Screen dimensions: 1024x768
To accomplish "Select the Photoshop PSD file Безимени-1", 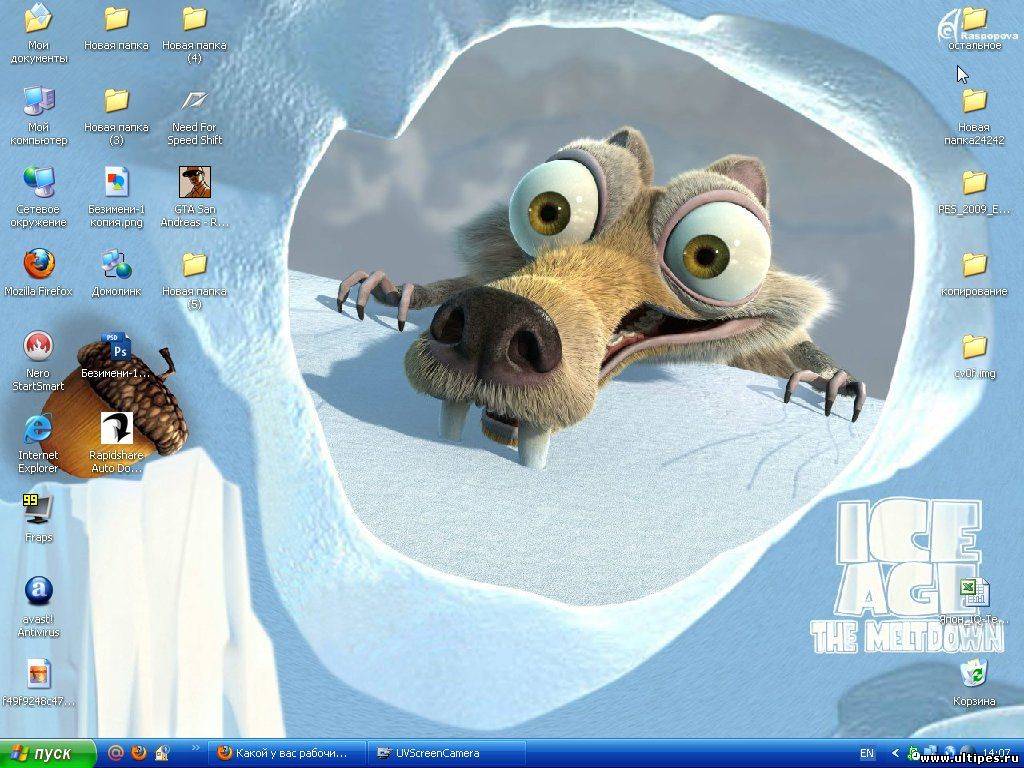I will [x=117, y=347].
